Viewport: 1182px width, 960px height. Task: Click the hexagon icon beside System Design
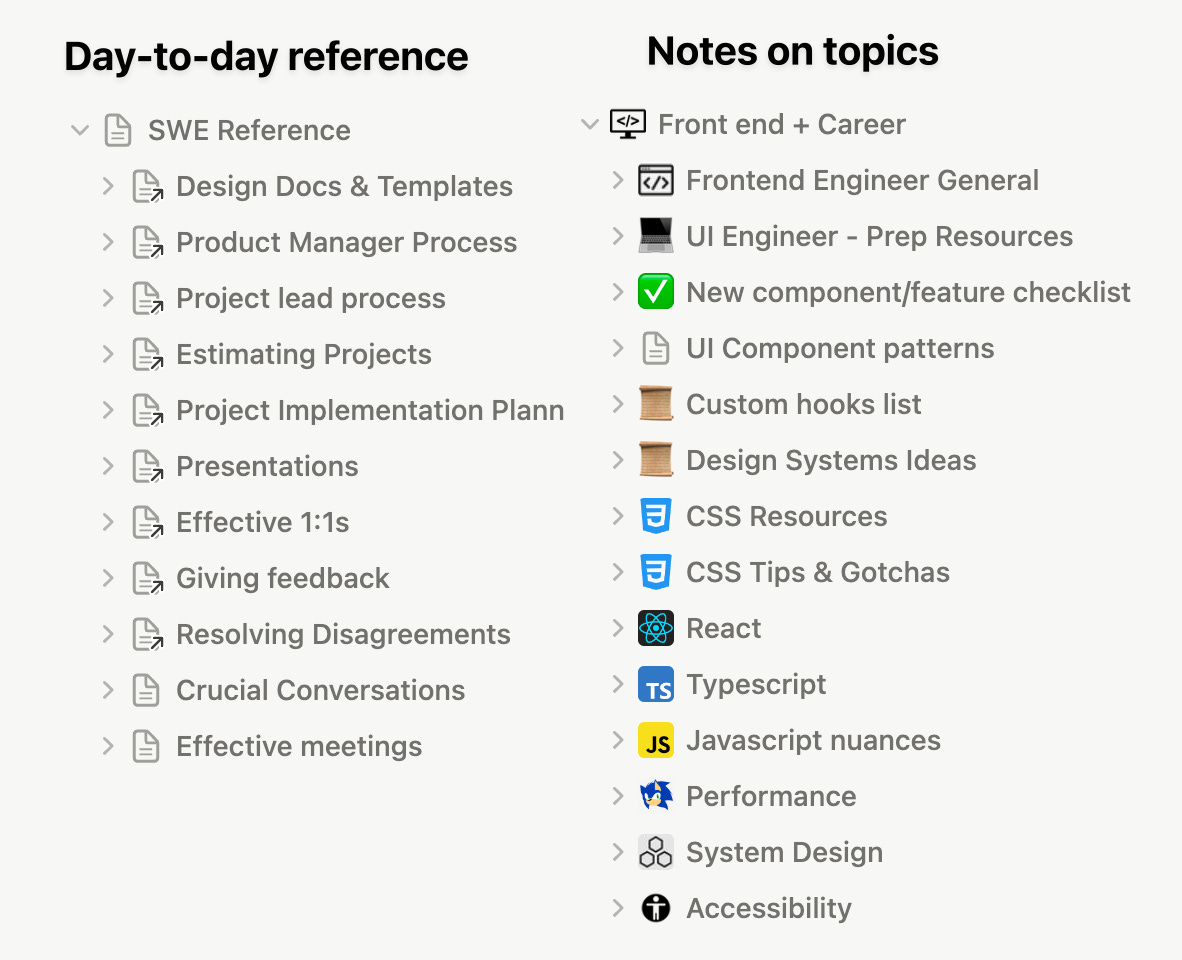[655, 852]
